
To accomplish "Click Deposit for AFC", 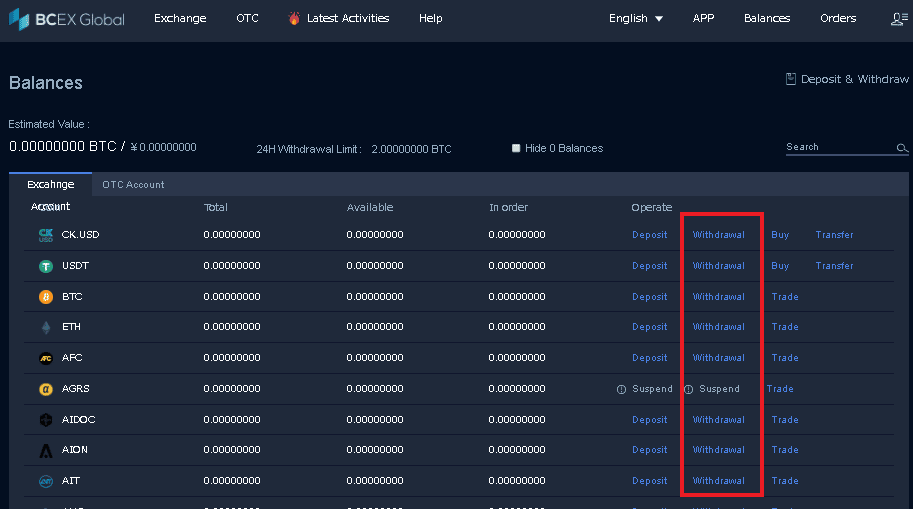I will (650, 358).
